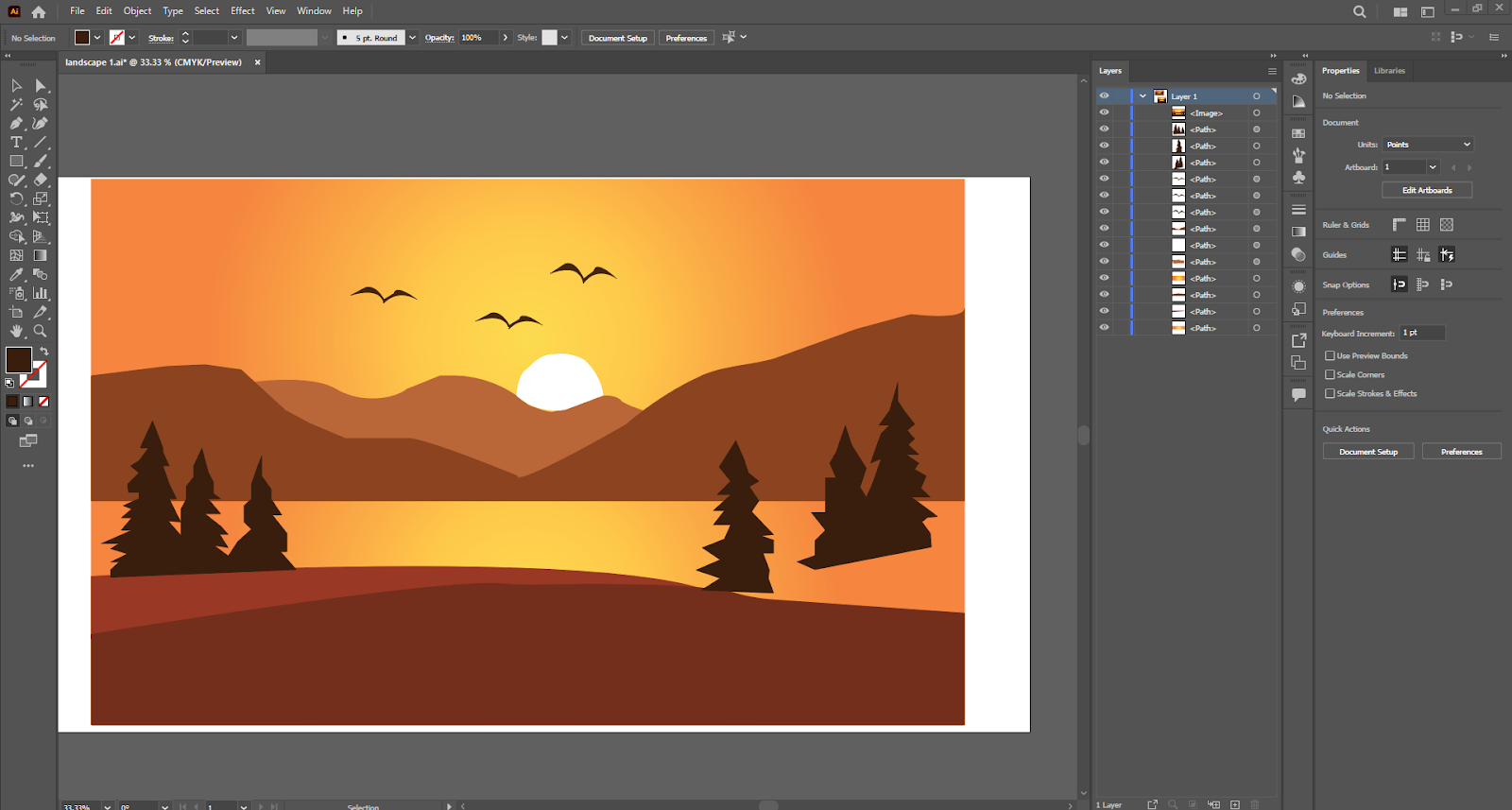
Task: Choose the Rotate tool
Action: 16,198
